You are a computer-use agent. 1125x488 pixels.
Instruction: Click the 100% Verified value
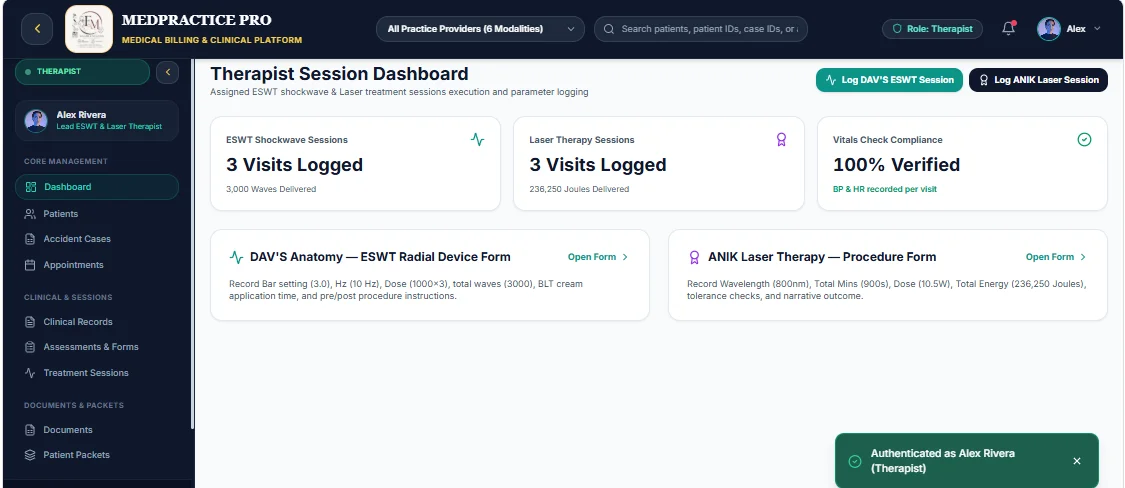896,164
